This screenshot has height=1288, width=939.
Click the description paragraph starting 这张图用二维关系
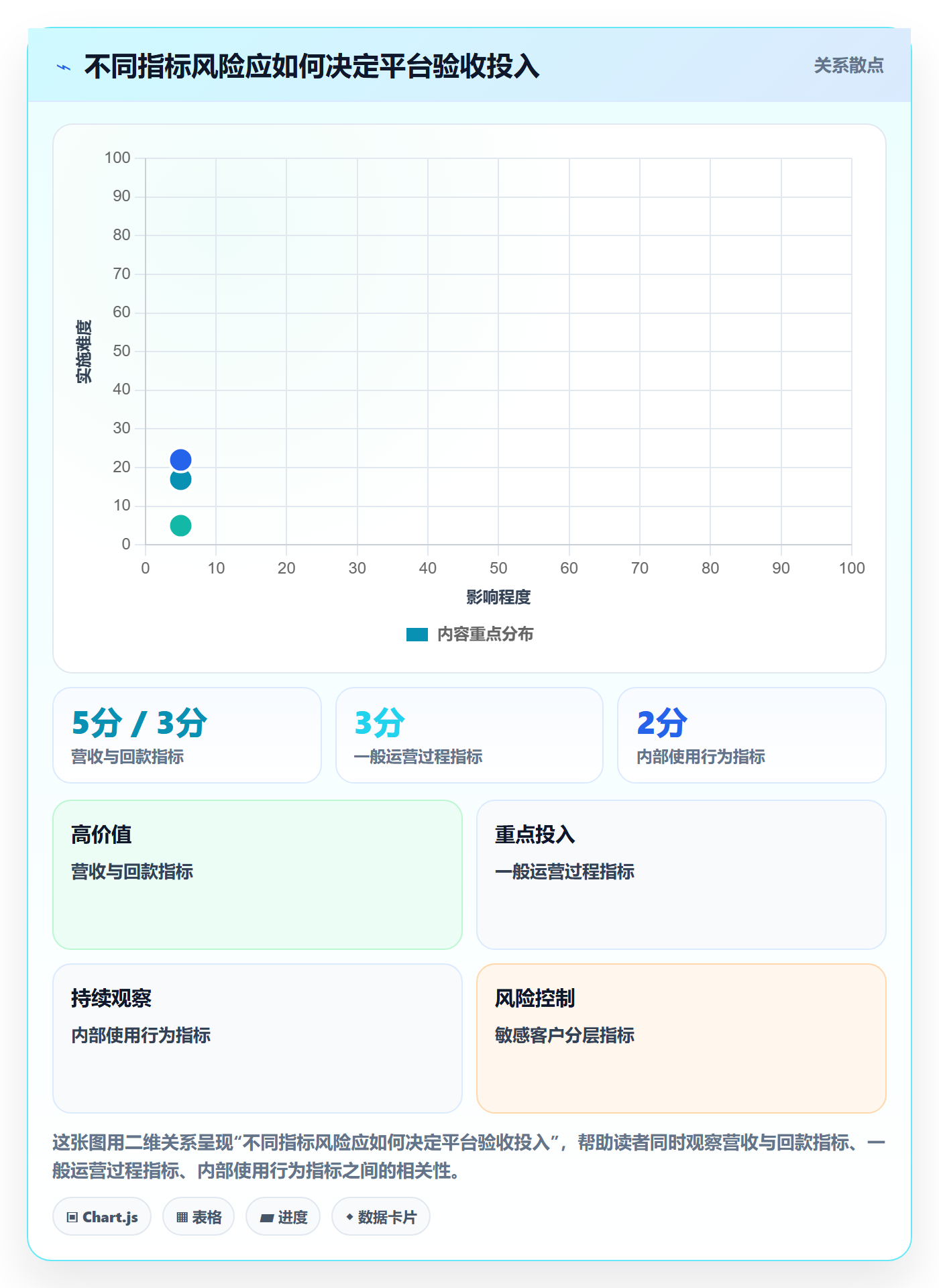coord(469,1157)
